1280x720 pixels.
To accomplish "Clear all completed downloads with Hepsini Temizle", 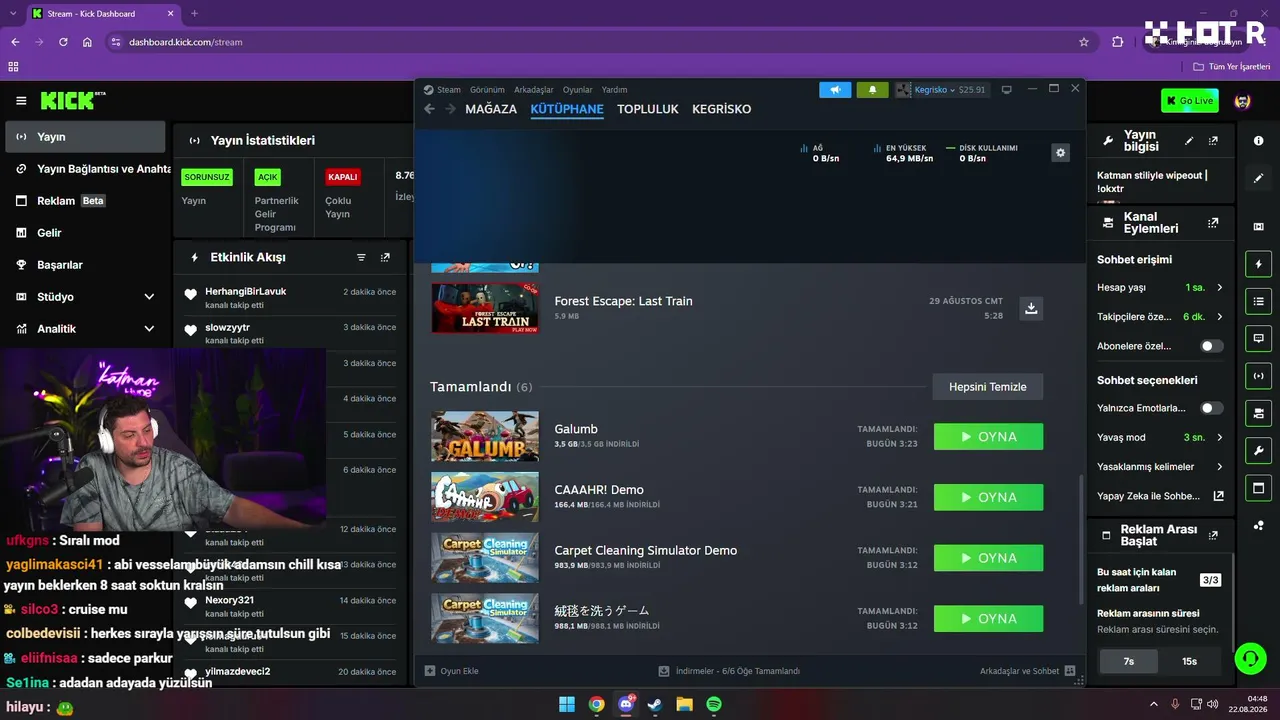I will (x=988, y=387).
